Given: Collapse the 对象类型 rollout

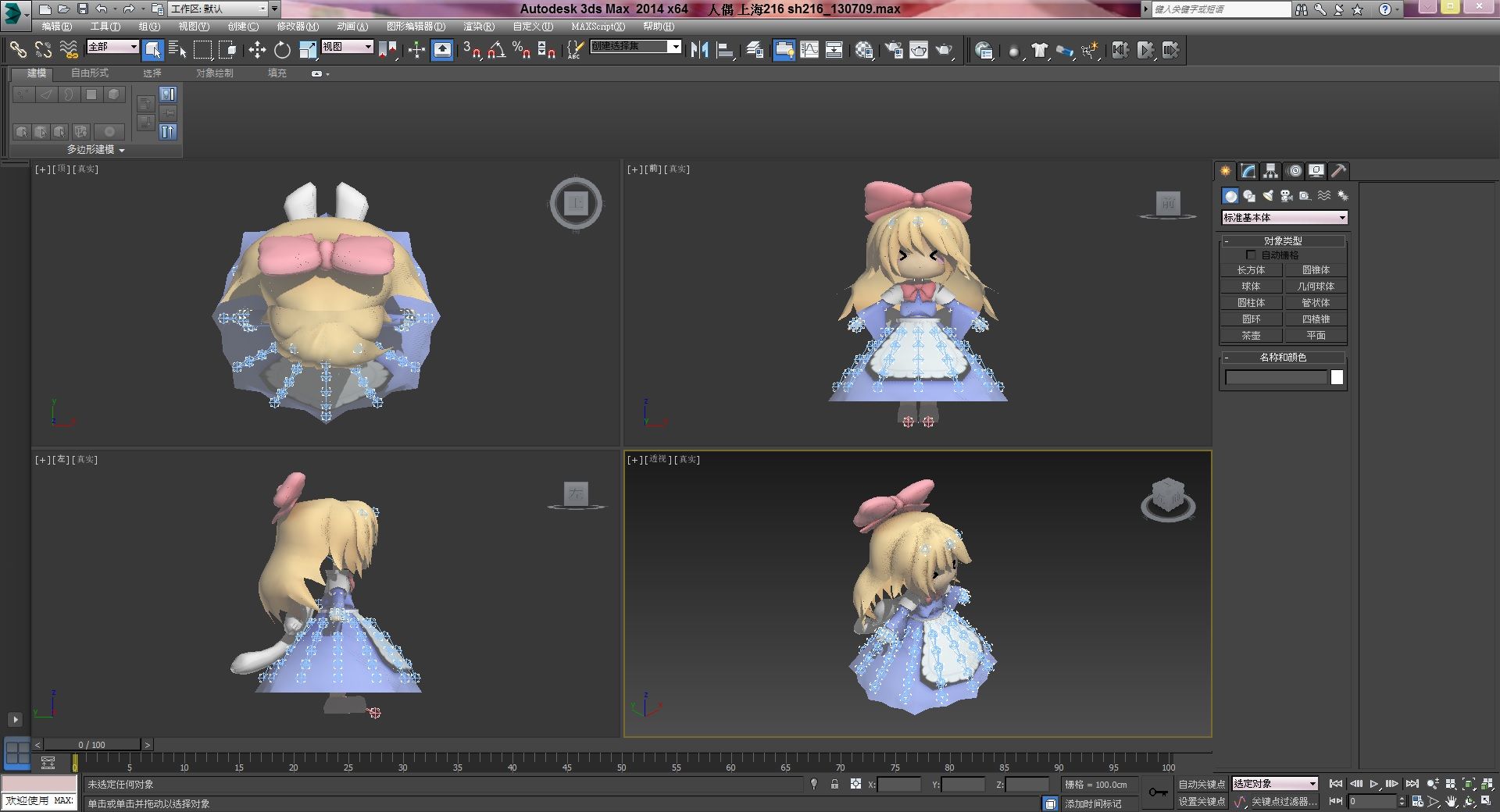Looking at the screenshot, I should tap(1283, 240).
